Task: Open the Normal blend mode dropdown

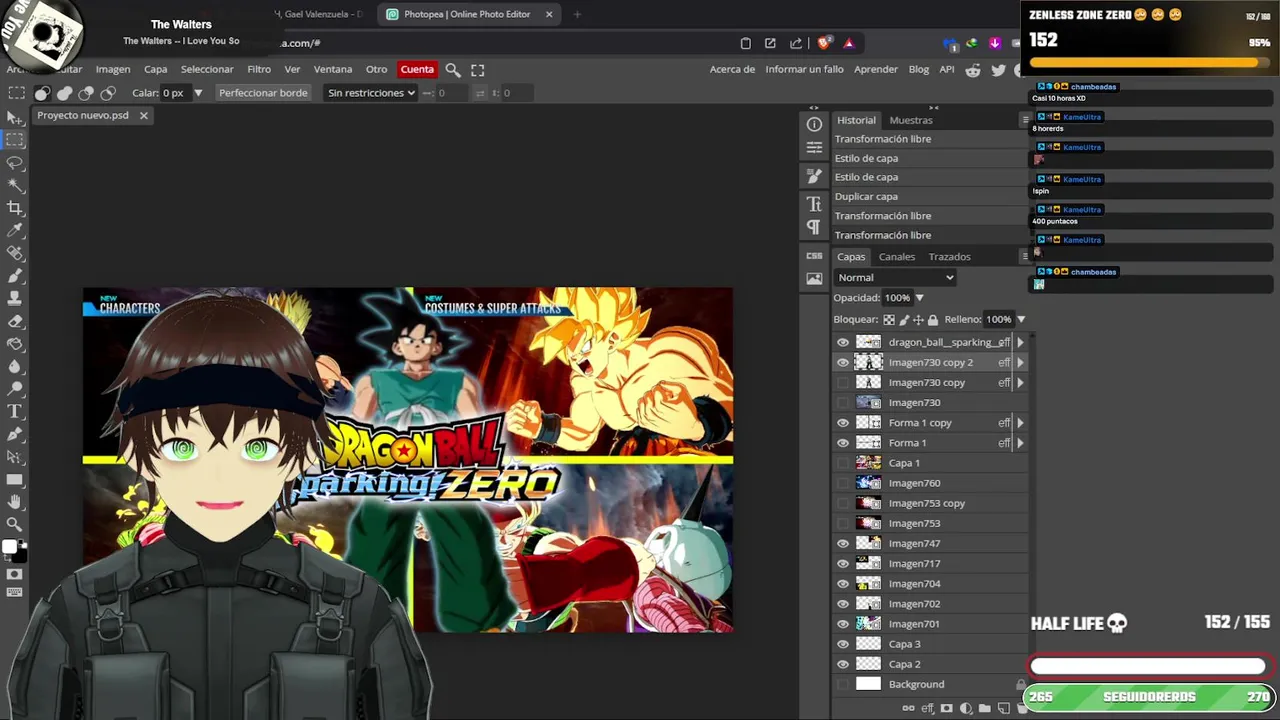Action: (x=895, y=278)
